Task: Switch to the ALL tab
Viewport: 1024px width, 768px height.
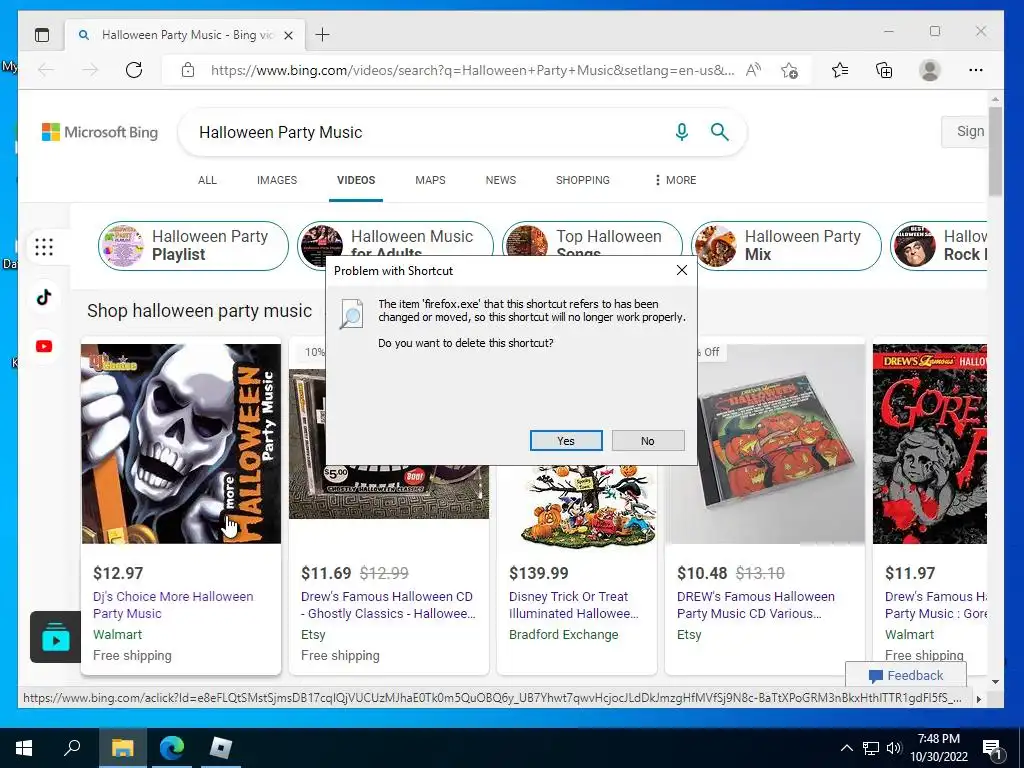Action: (207, 180)
